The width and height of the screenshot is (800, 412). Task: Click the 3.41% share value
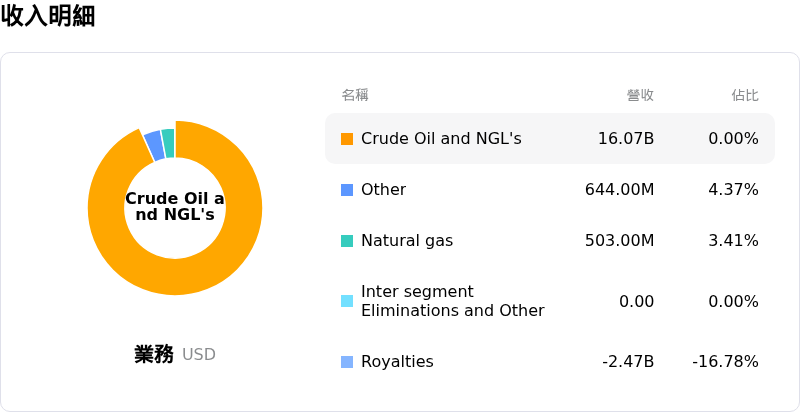pos(734,241)
